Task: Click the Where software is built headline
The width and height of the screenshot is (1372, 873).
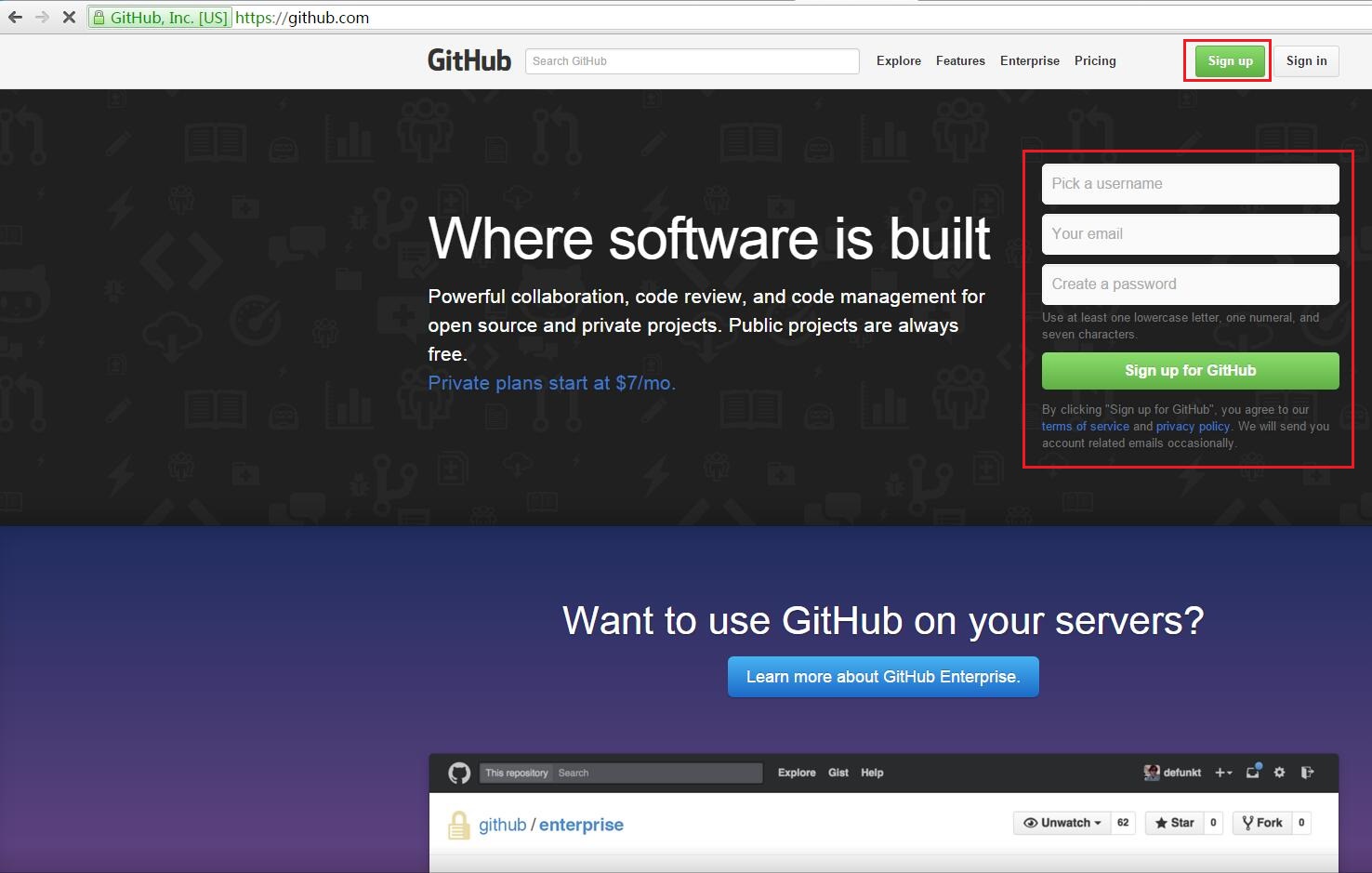Action: pos(709,238)
